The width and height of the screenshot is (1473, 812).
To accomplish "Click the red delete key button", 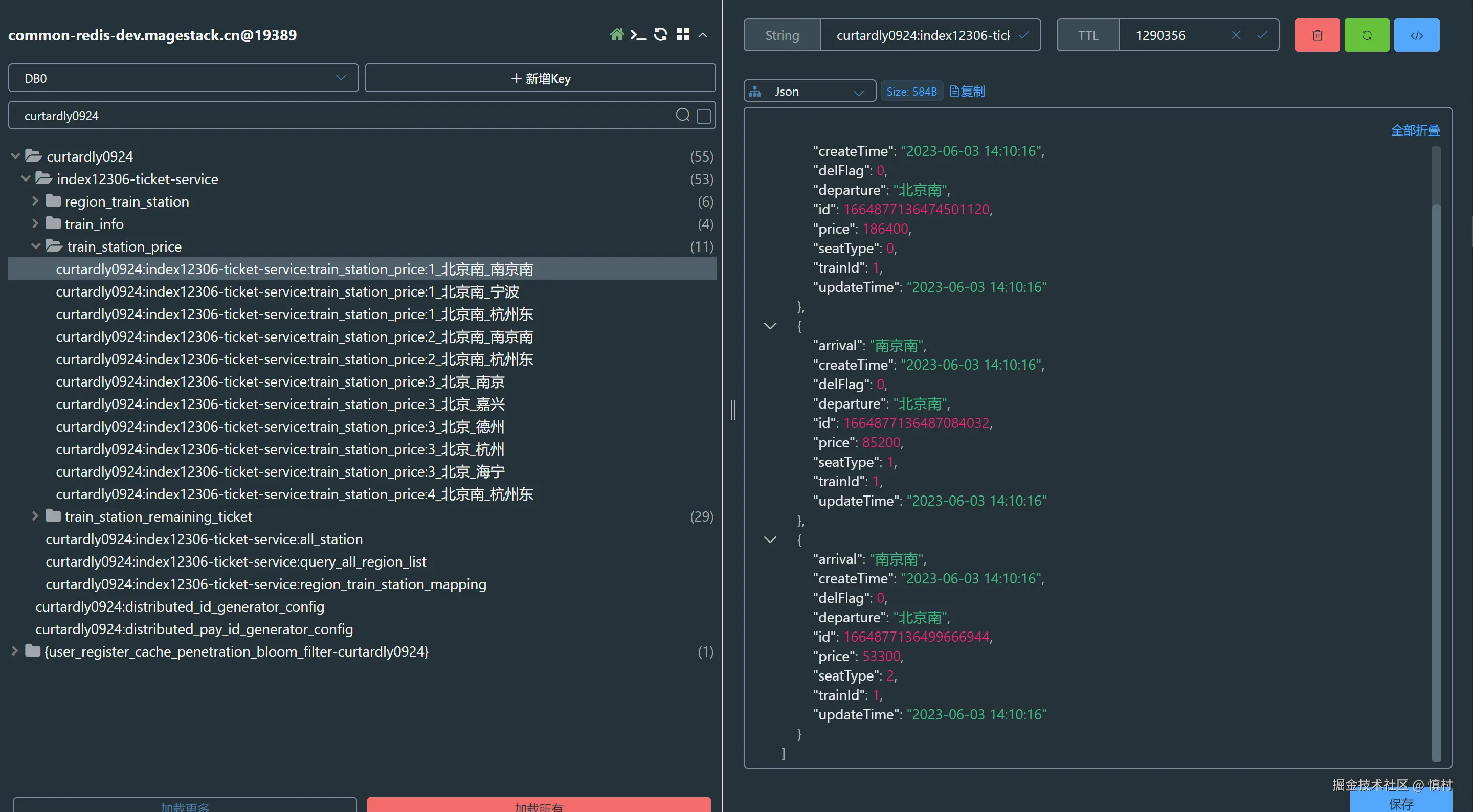I will (x=1317, y=35).
